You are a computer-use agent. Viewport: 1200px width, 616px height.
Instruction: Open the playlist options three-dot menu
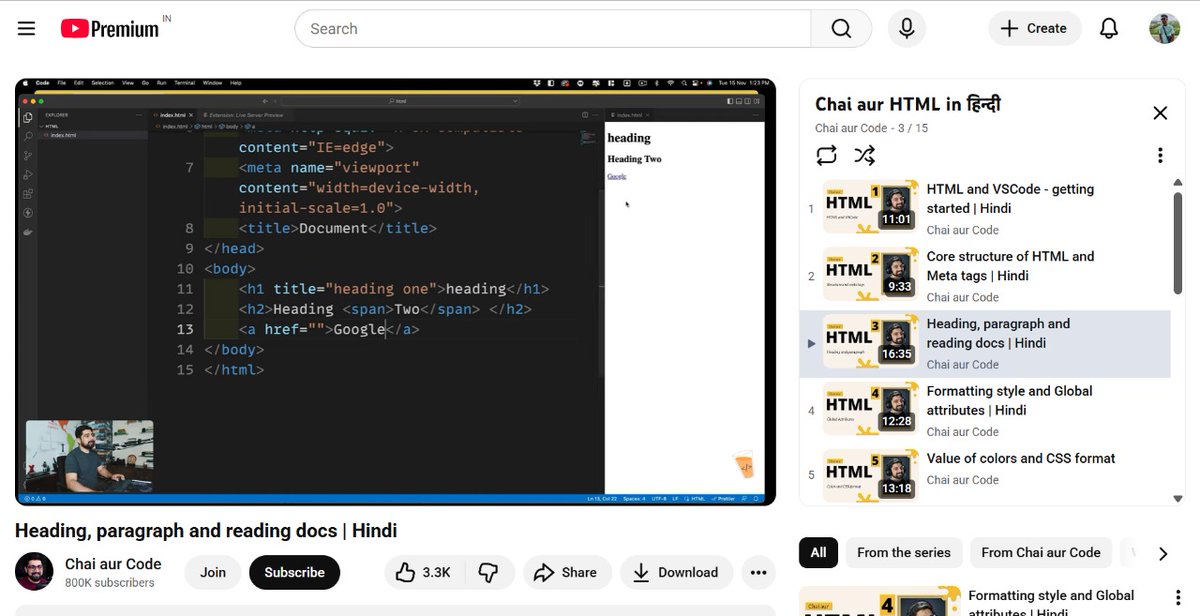point(1159,154)
